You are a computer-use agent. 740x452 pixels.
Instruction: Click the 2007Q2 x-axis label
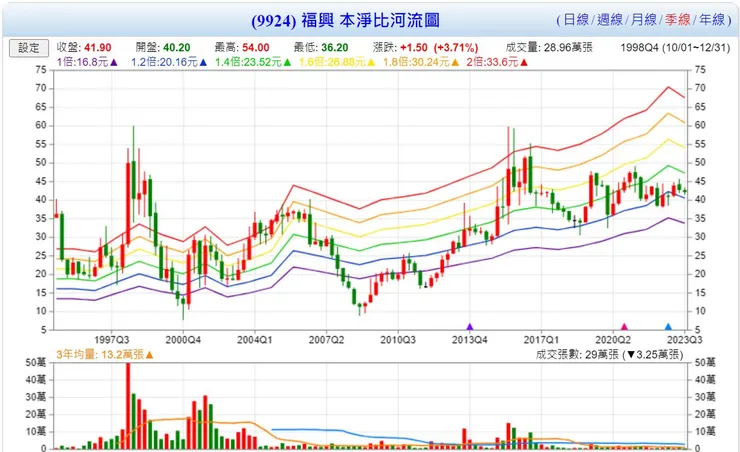click(326, 340)
